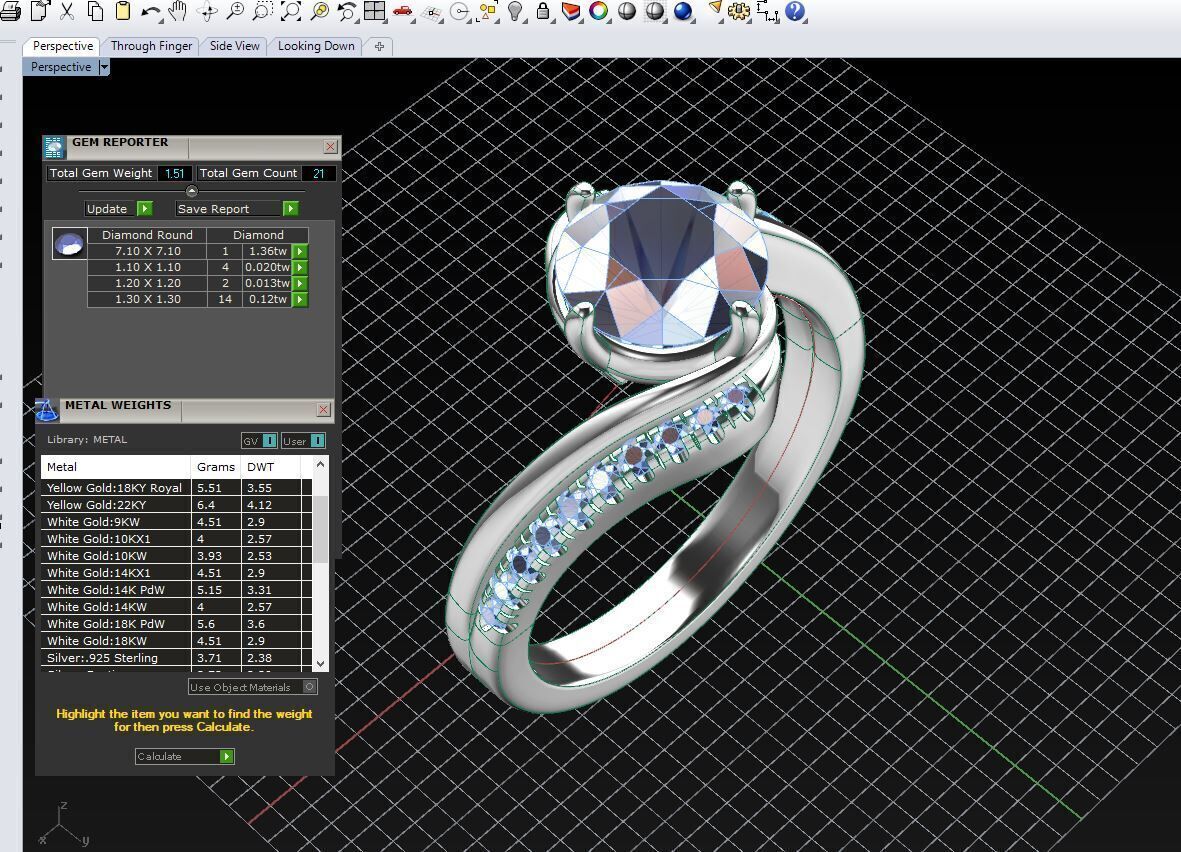
Task: Click the Object Snap circle icon
Action: pos(459,11)
